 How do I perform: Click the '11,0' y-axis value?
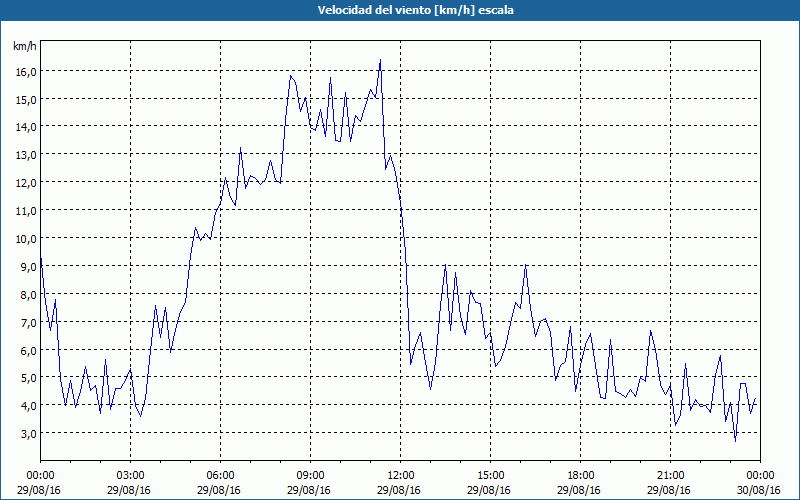(x=26, y=211)
